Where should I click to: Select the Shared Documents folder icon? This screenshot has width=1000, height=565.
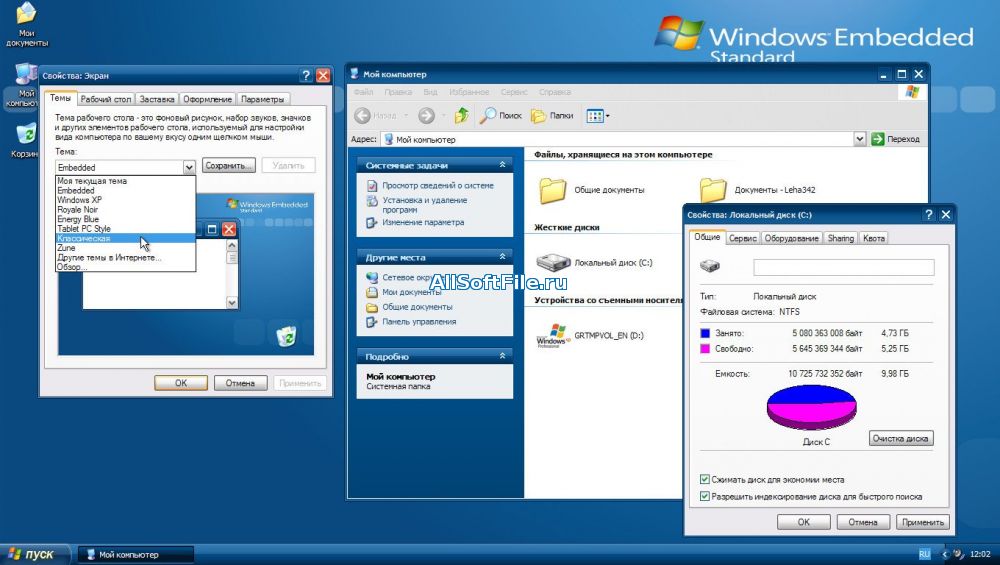point(552,190)
